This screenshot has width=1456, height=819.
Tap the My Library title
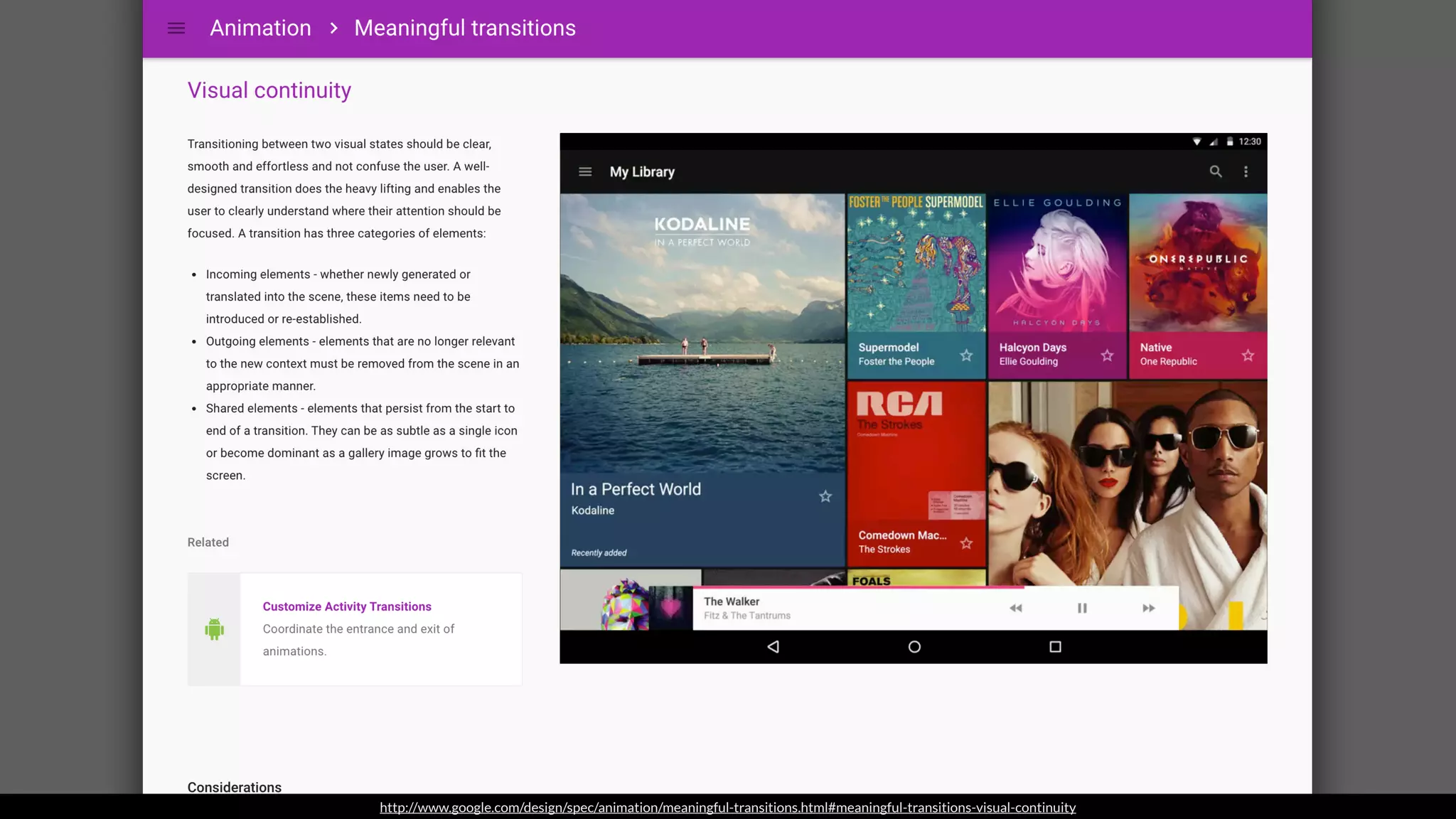[x=642, y=172]
